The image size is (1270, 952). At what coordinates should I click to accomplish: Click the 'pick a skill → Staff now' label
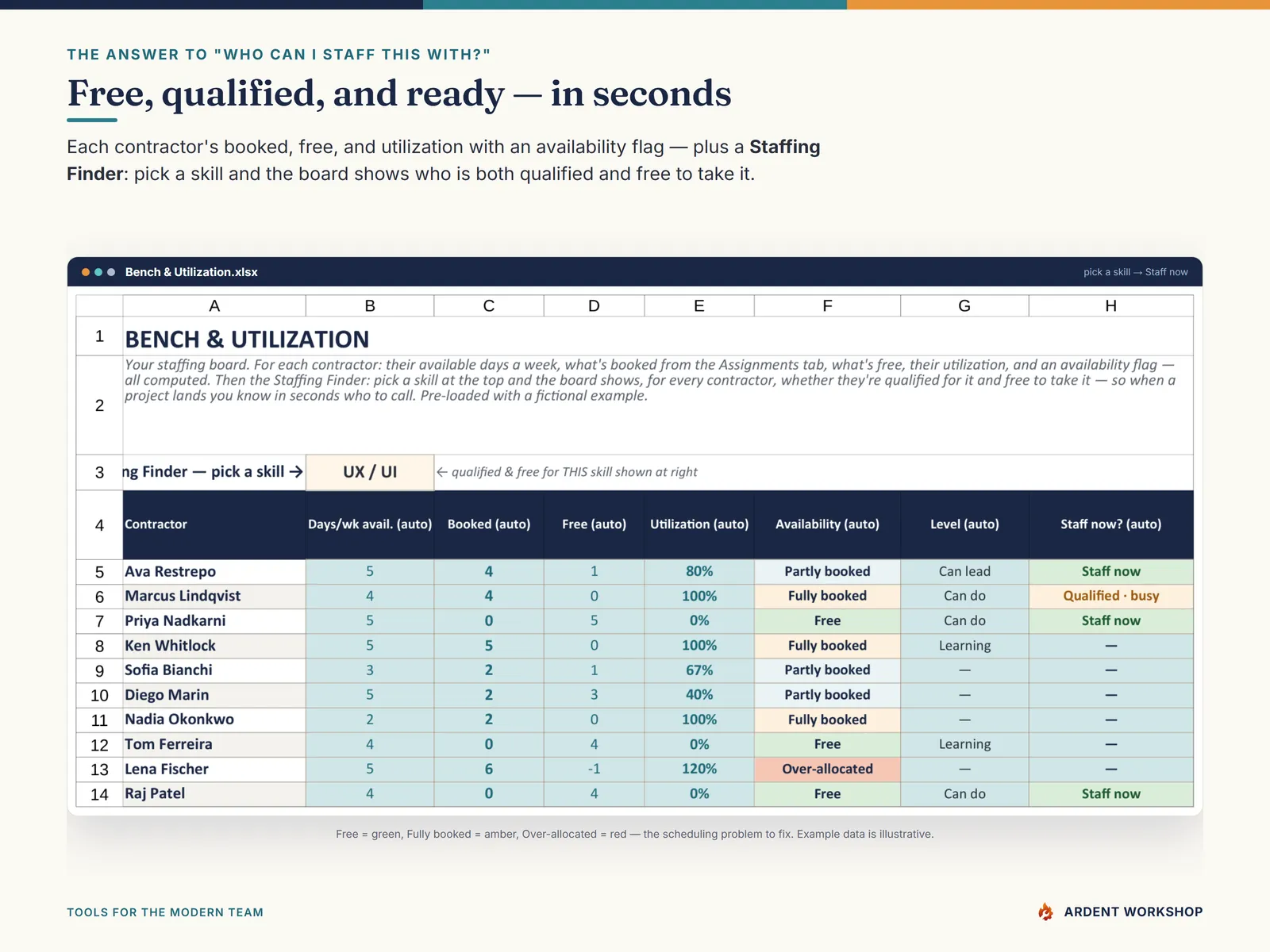(x=1136, y=272)
